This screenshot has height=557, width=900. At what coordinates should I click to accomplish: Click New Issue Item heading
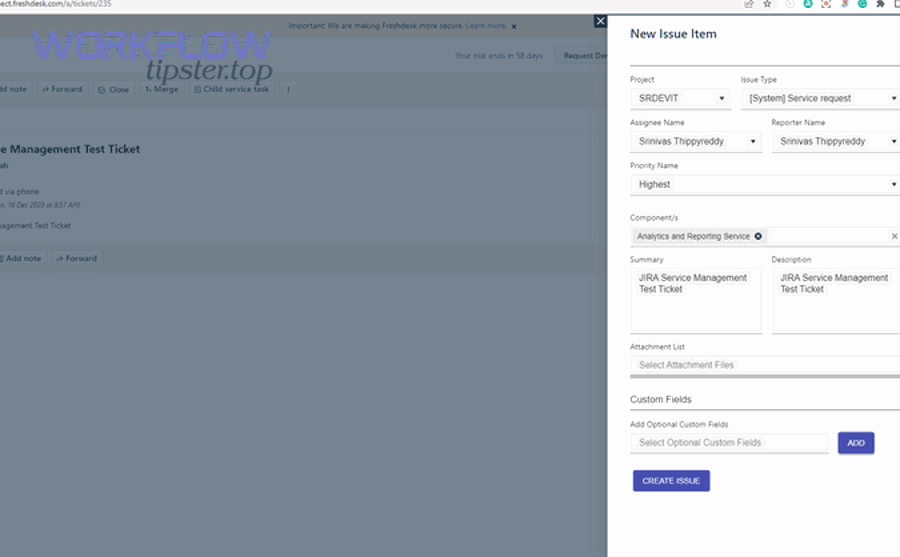pyautogui.click(x=673, y=34)
